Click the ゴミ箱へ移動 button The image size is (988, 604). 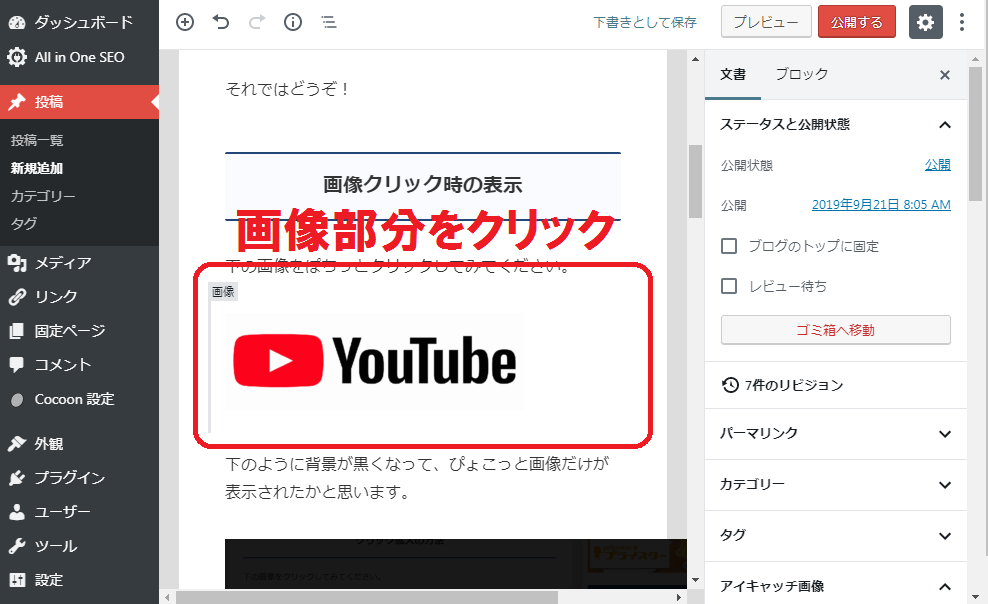click(x=836, y=330)
